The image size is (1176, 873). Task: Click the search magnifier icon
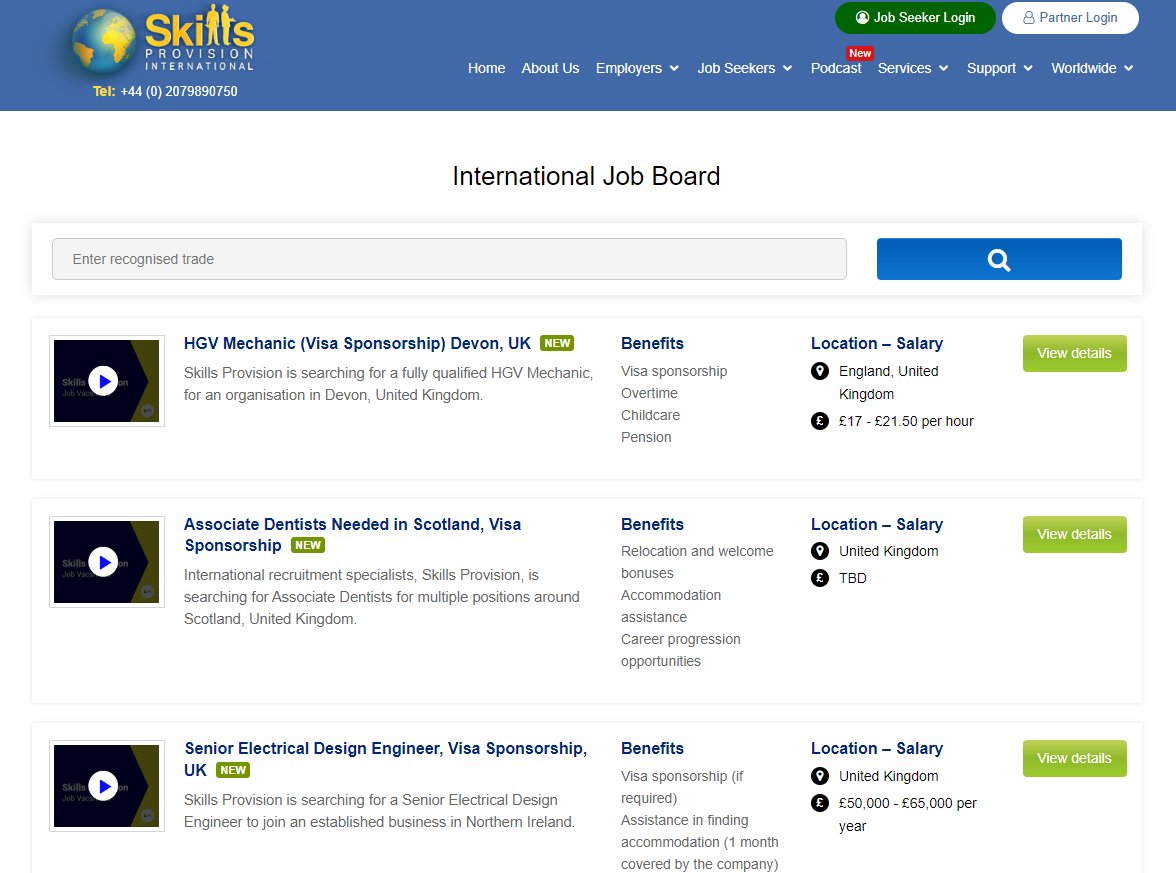tap(998, 258)
